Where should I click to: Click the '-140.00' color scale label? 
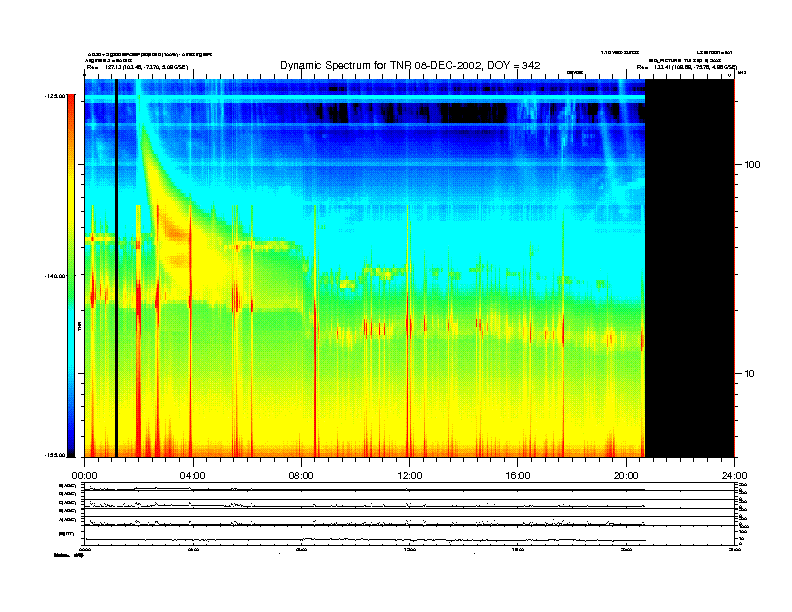coord(54,276)
